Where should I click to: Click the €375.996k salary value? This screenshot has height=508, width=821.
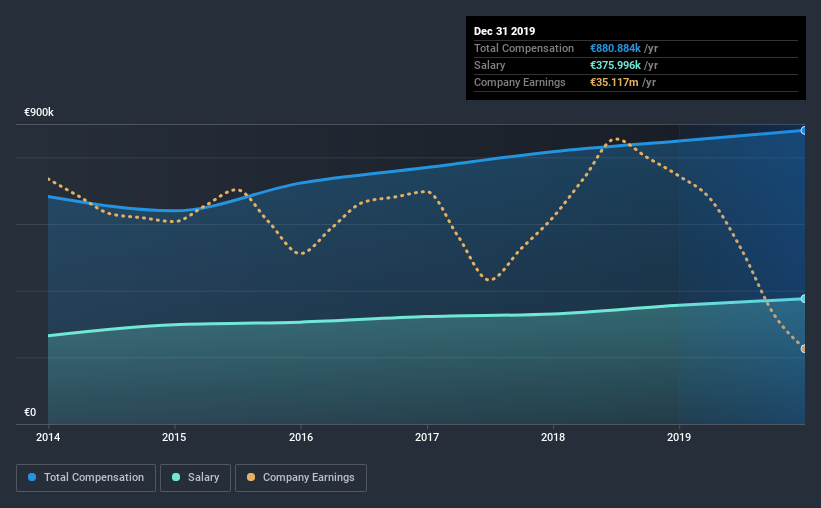tap(615, 65)
